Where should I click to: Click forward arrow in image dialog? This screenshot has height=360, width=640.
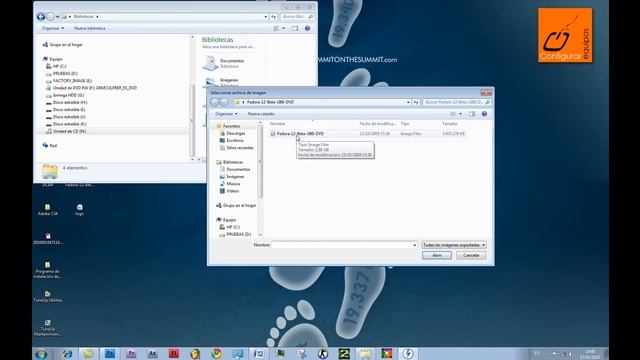coord(224,102)
